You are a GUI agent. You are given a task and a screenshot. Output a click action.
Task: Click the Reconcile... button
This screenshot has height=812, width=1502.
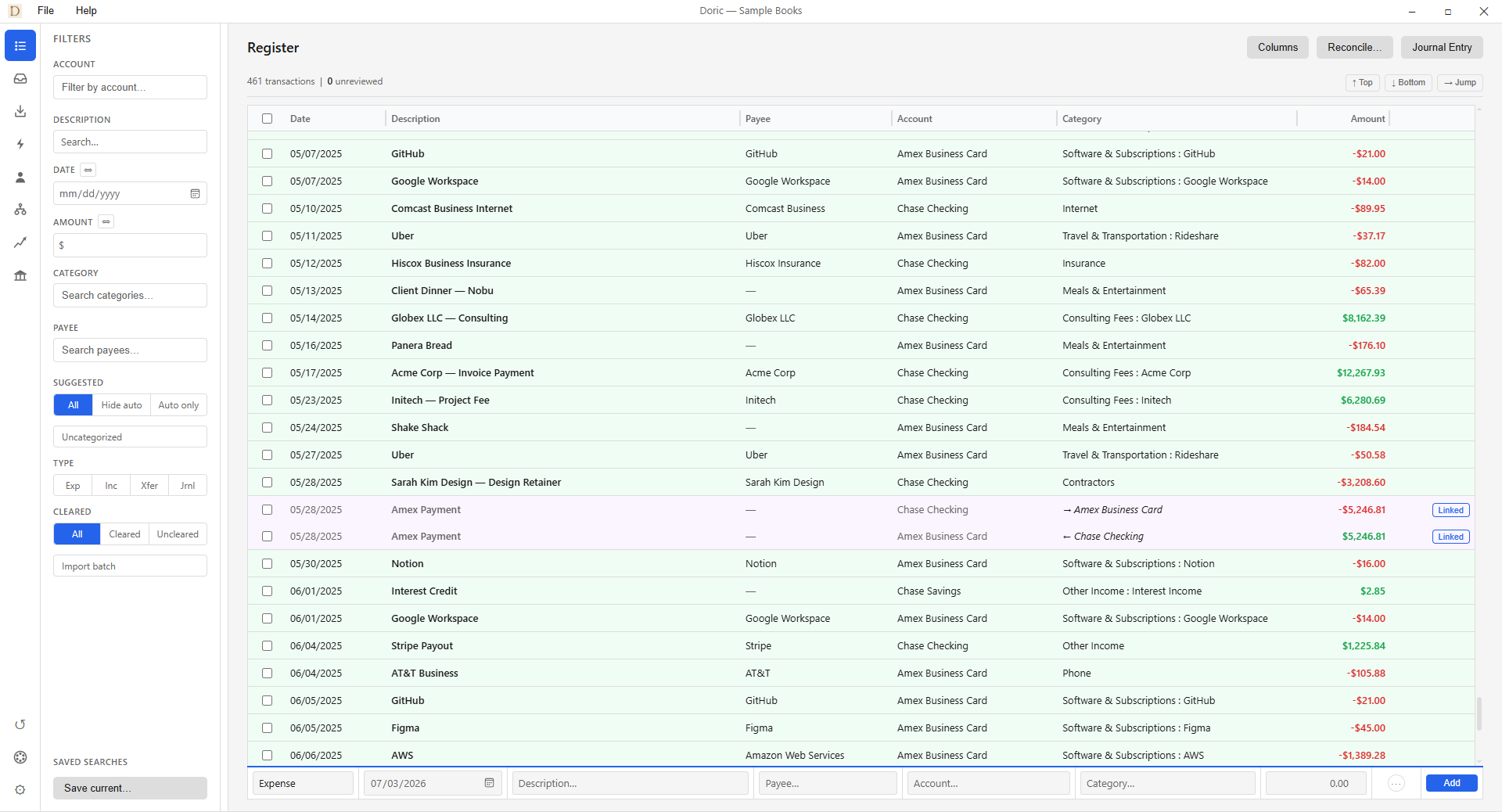click(x=1354, y=48)
